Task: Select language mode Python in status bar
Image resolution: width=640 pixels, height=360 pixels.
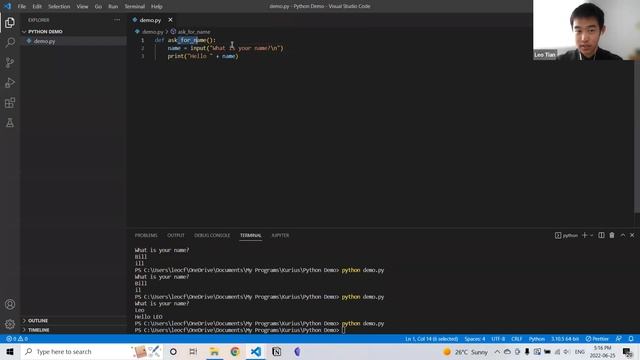Action: [x=537, y=339]
